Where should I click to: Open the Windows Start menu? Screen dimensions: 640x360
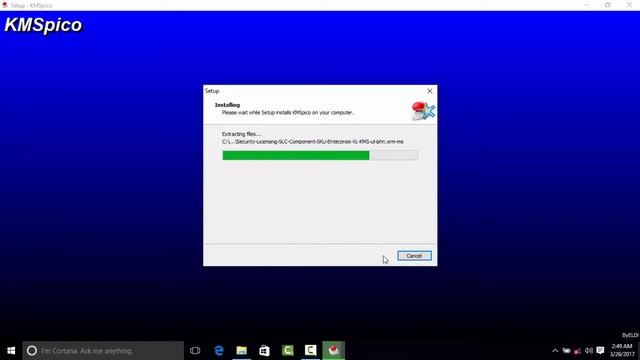pos(11,351)
